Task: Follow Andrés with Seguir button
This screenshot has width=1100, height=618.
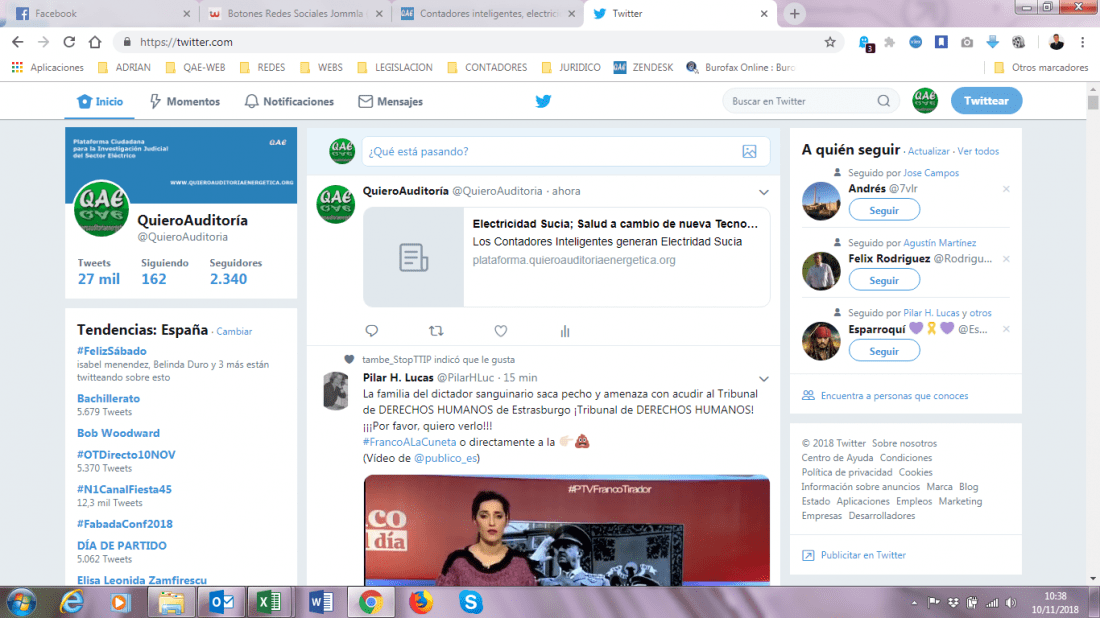Action: (x=884, y=210)
